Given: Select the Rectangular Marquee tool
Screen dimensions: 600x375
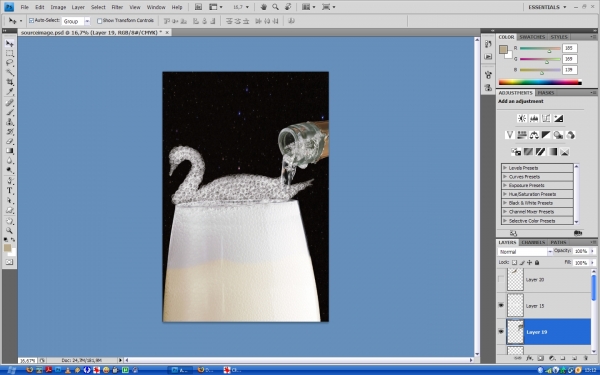Looking at the screenshot, I should (x=10, y=53).
